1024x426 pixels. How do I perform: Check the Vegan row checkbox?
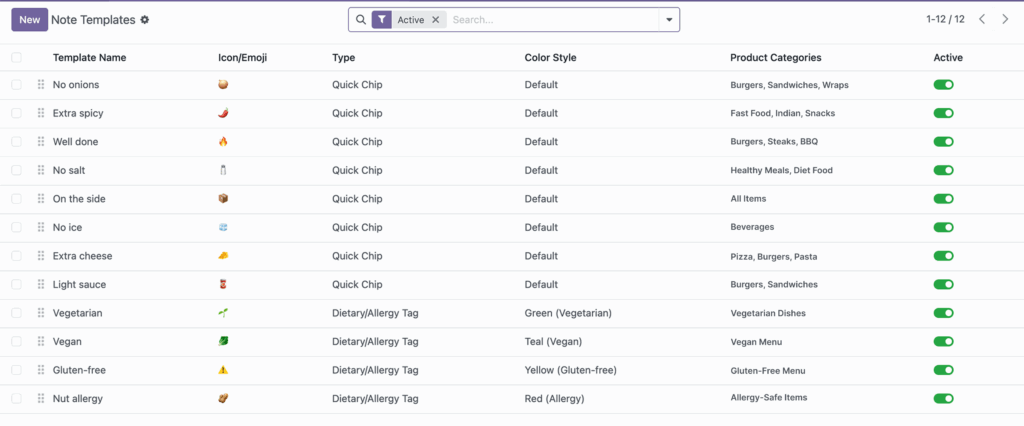pyautogui.click(x=16, y=342)
